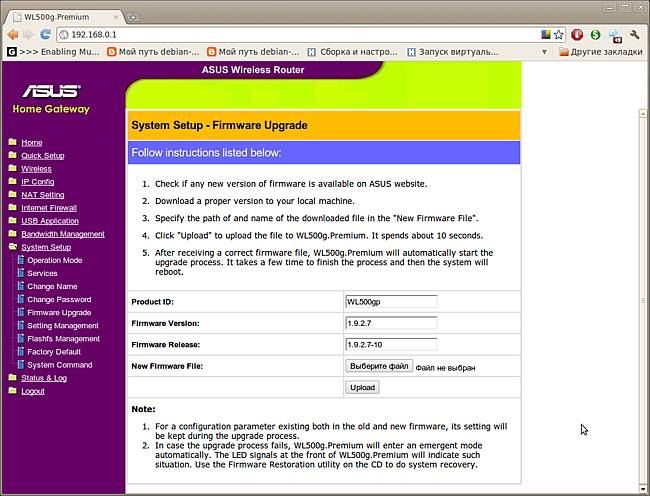Open a new tab with plus button
Screen dimensions: 650x496
[x=134, y=17]
